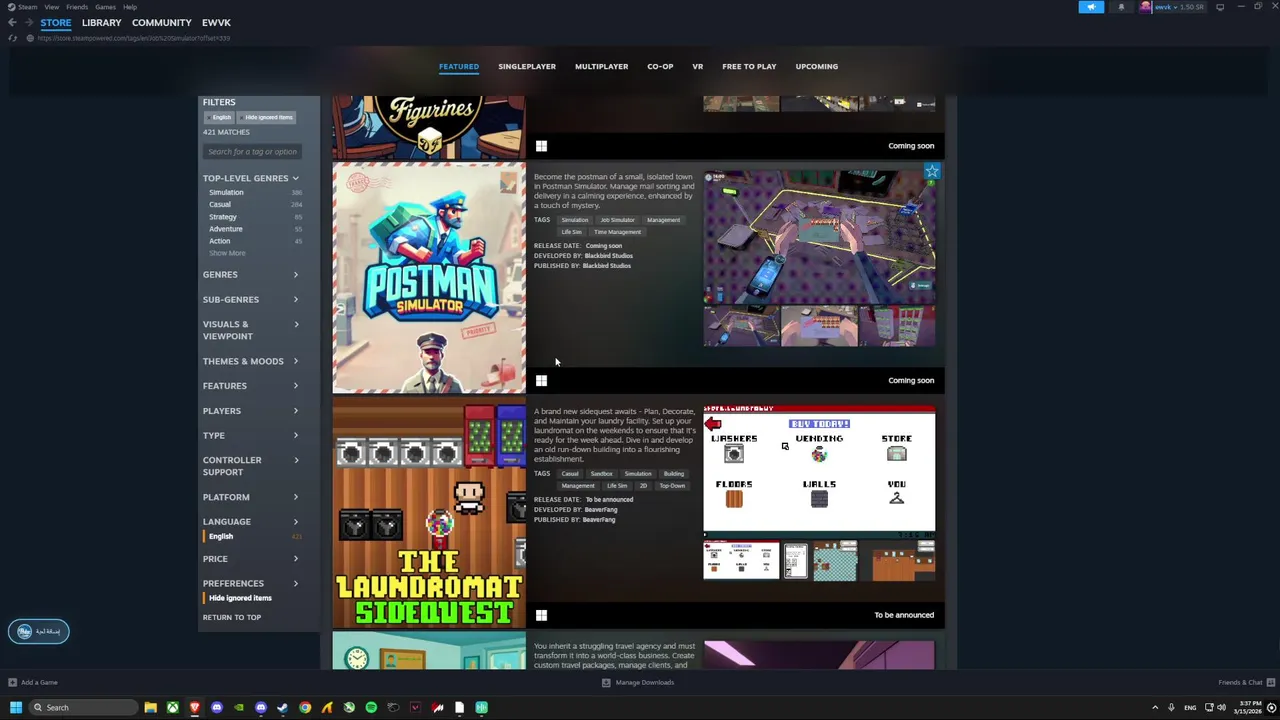Screen dimensions: 1280x720
Task: Open the Steam menu
Action: pyautogui.click(x=27, y=7)
